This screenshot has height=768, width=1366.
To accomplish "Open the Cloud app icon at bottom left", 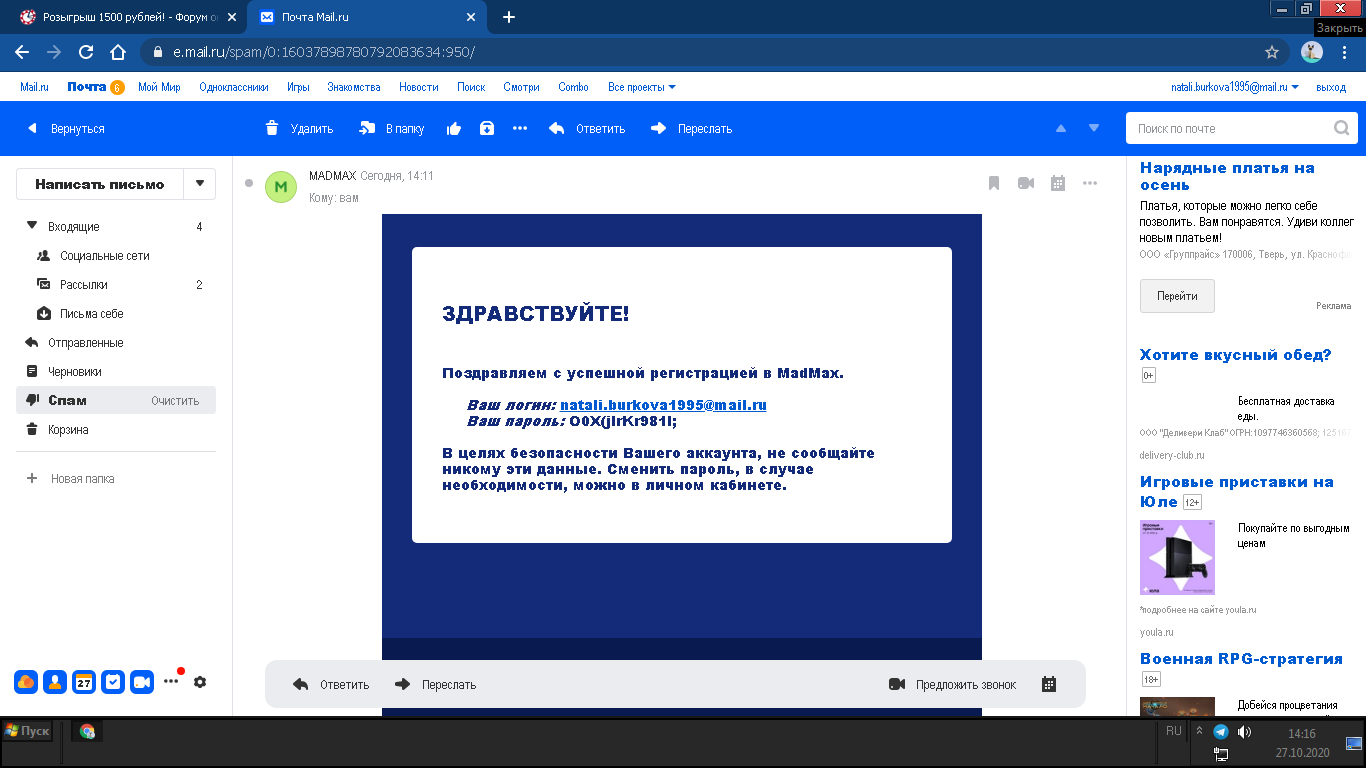I will pyautogui.click(x=26, y=682).
